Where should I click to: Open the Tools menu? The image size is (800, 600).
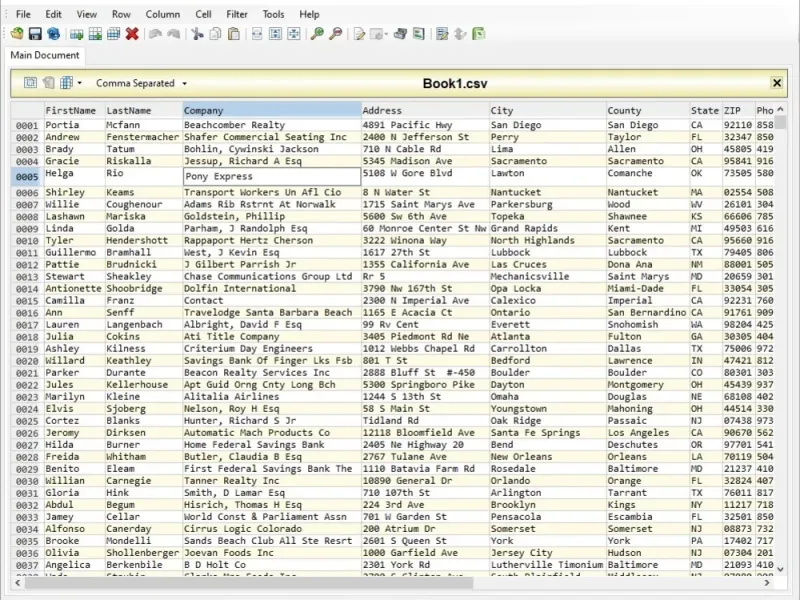[x=273, y=14]
